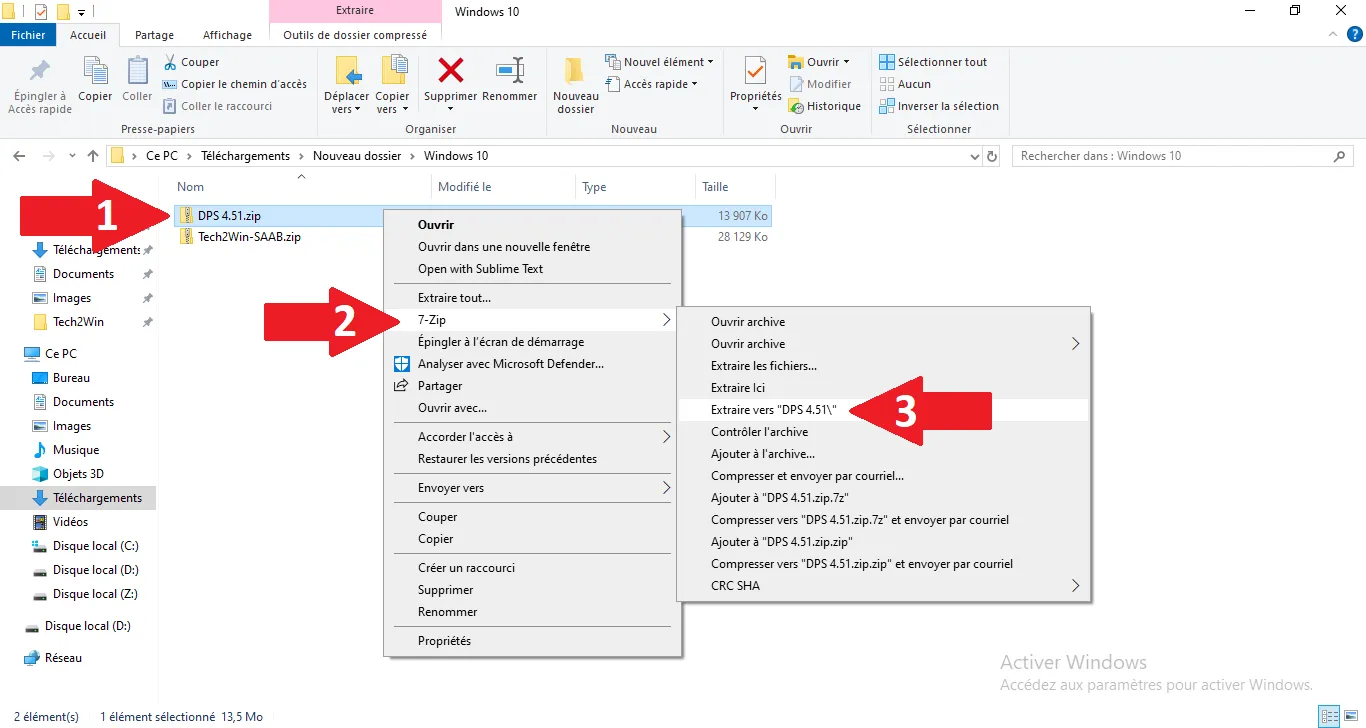This screenshot has height=728, width=1366.
Task: Click the search box for Windows 10
Action: coord(1170,156)
